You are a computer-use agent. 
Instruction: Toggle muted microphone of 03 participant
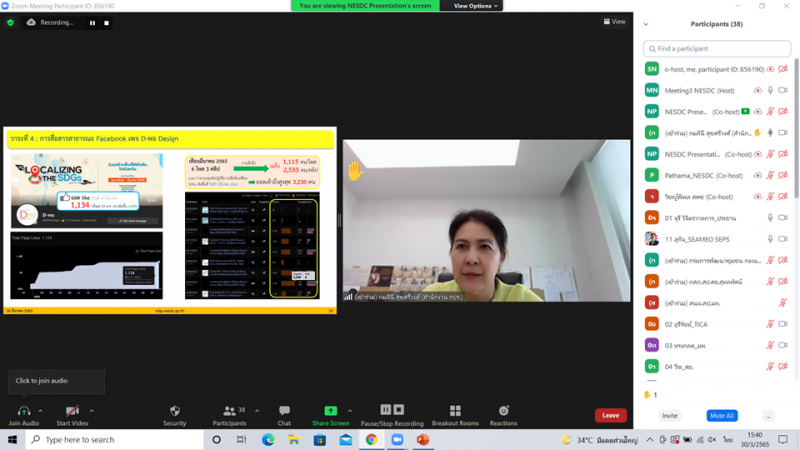click(770, 345)
